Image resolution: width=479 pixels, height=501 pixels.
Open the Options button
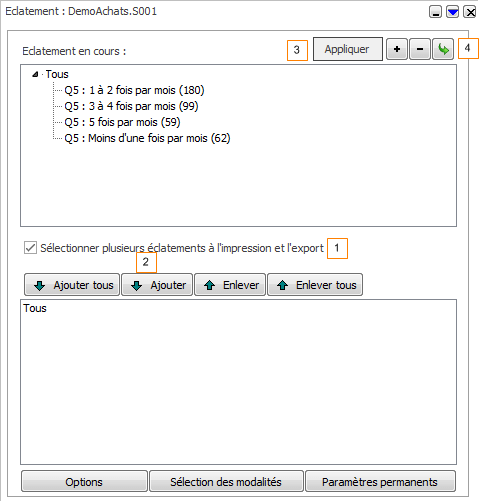[84, 482]
